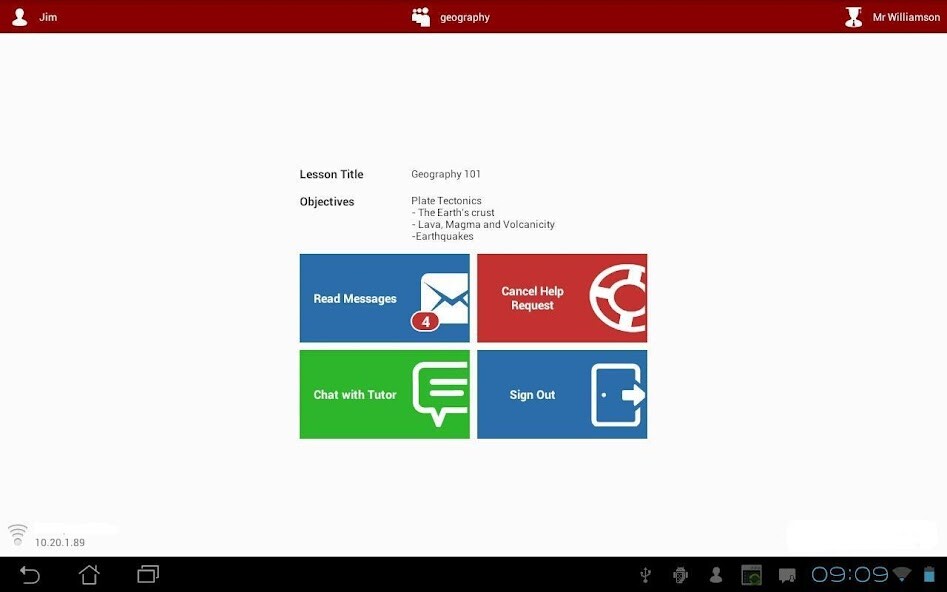947x592 pixels.
Task: Click the student profile icon next to Jim
Action: [x=19, y=16]
